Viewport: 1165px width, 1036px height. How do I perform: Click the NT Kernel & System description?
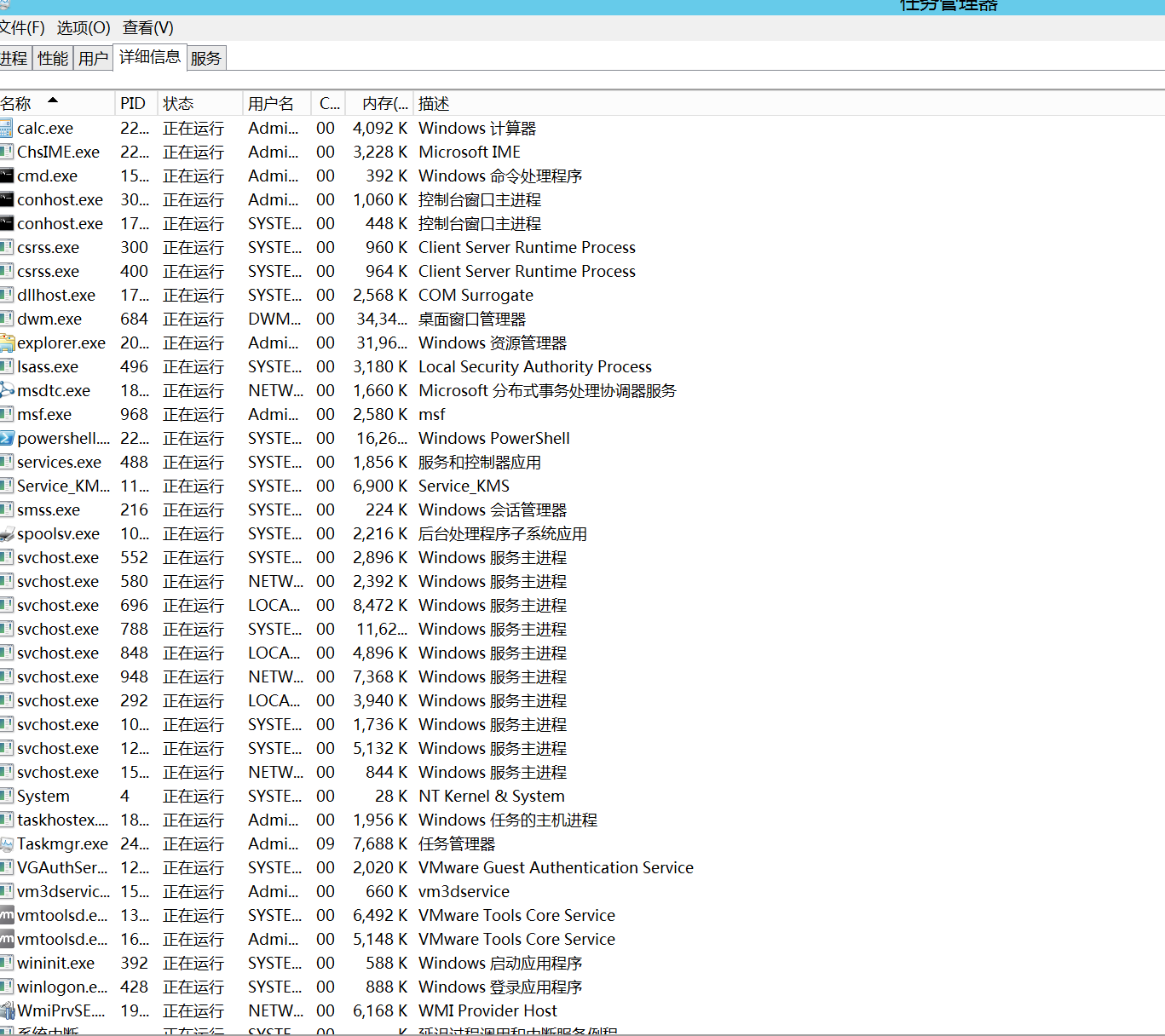492,797
